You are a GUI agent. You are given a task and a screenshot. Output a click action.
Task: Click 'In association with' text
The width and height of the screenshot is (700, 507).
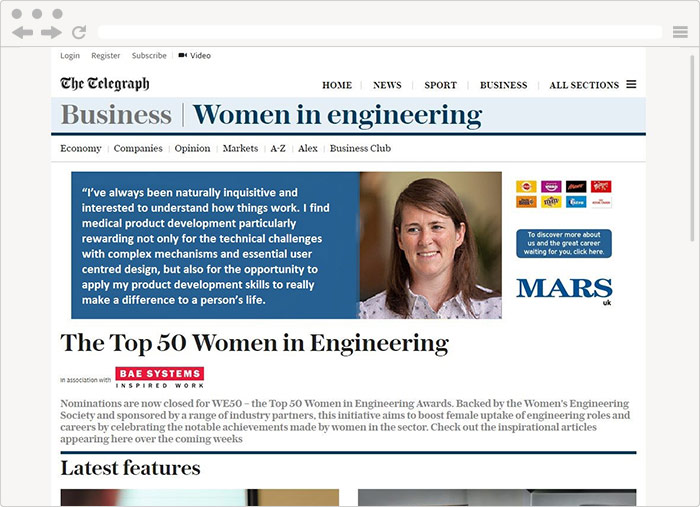click(85, 380)
